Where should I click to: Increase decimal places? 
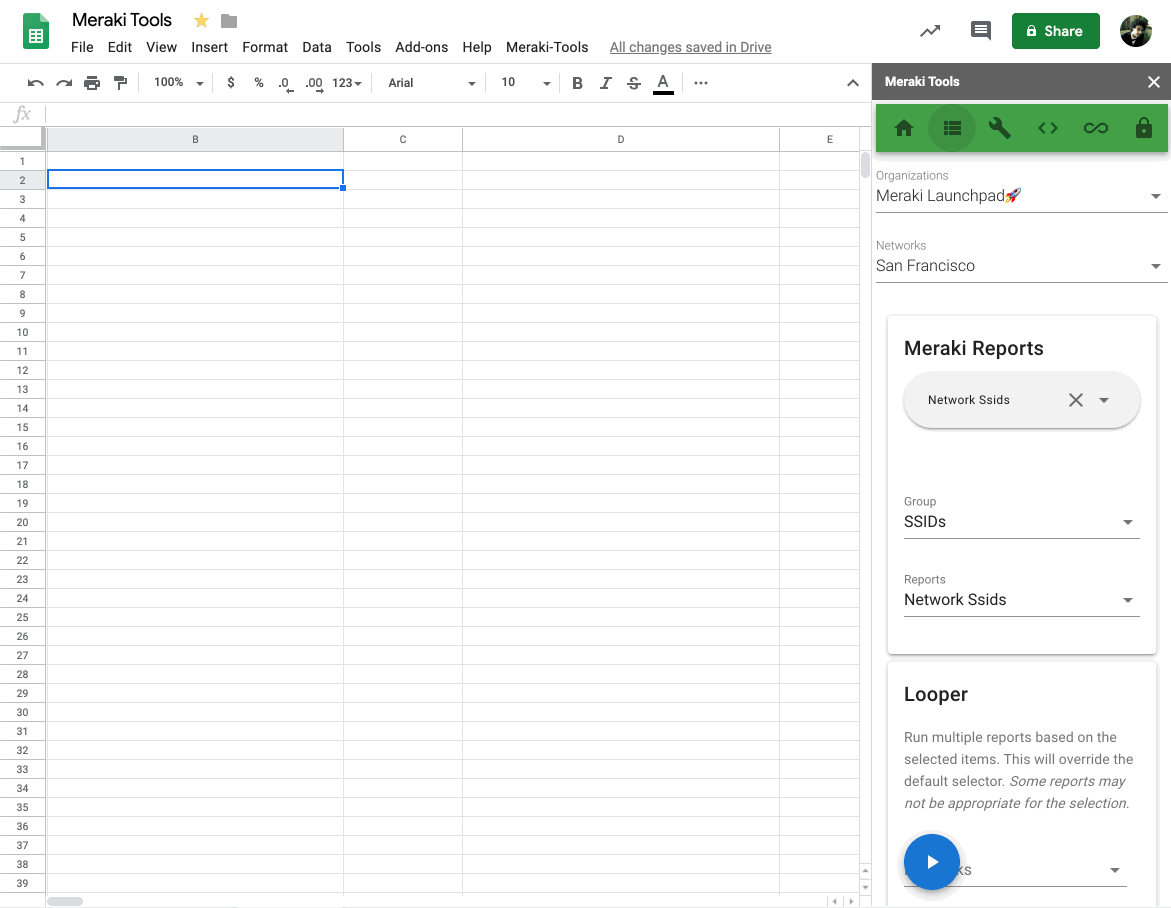coord(314,84)
